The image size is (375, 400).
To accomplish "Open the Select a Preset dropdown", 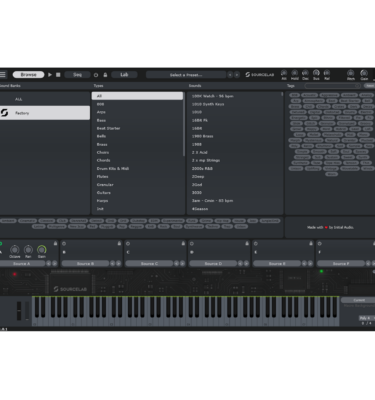I will click(186, 75).
